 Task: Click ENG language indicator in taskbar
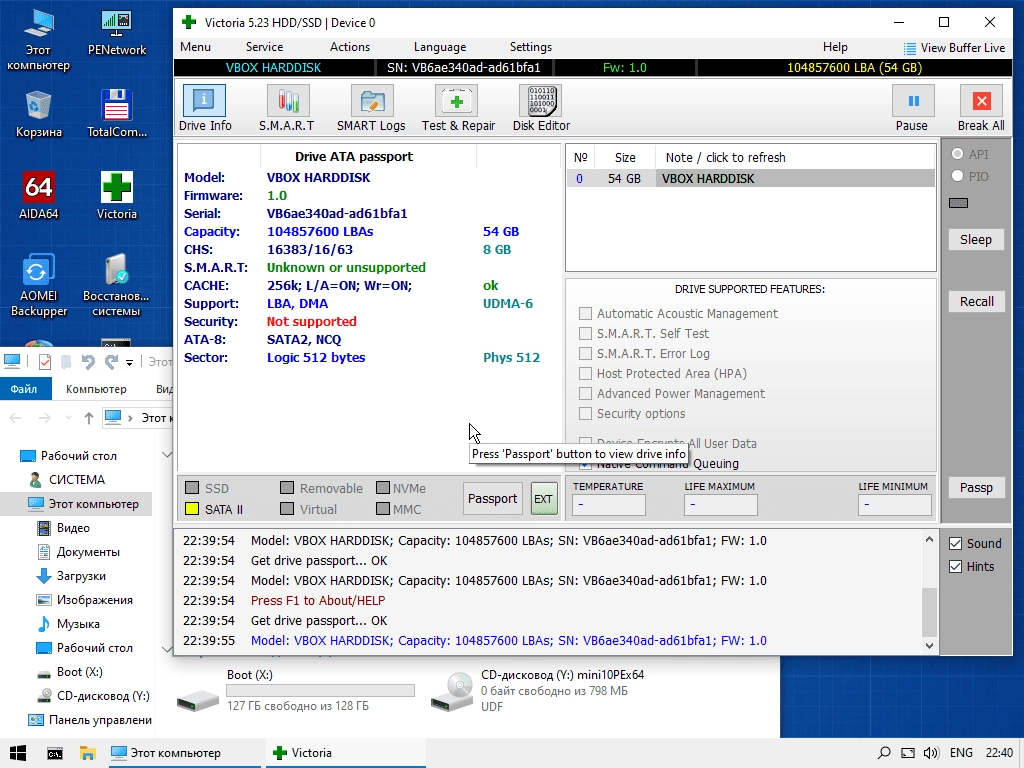tap(961, 753)
